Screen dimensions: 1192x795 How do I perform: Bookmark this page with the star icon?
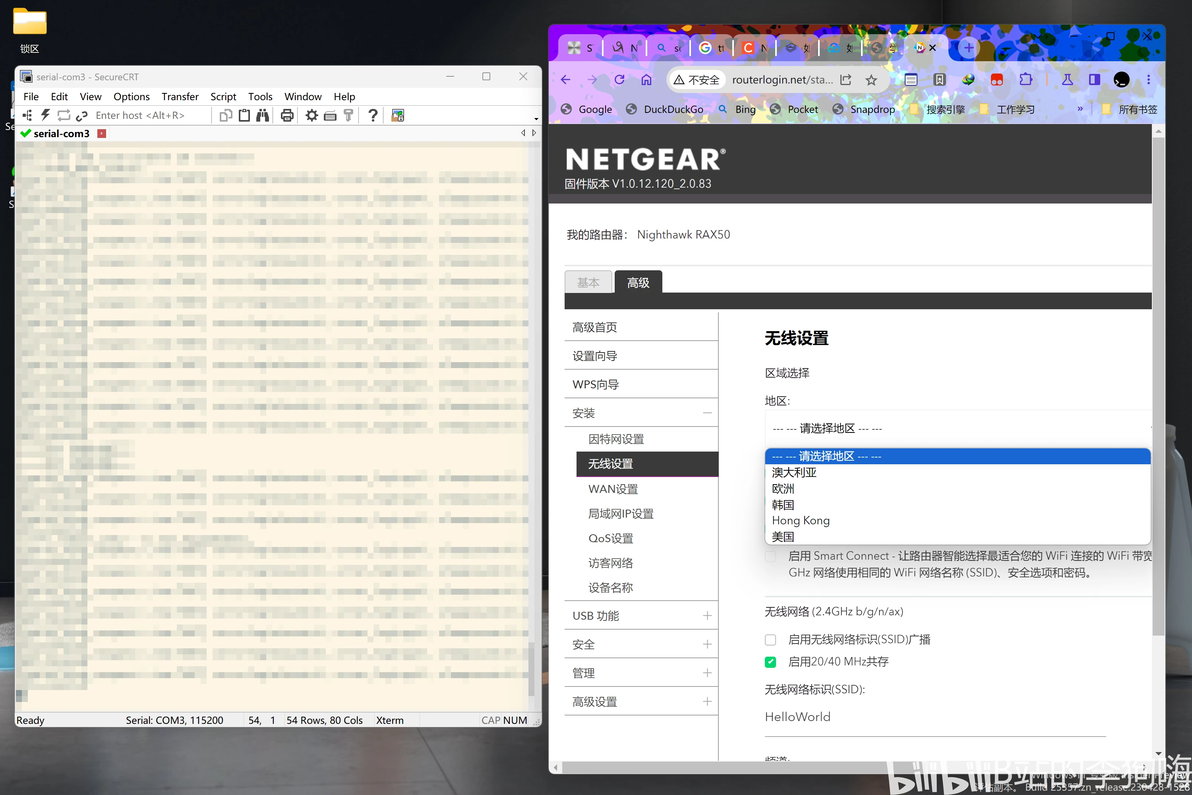coord(871,80)
